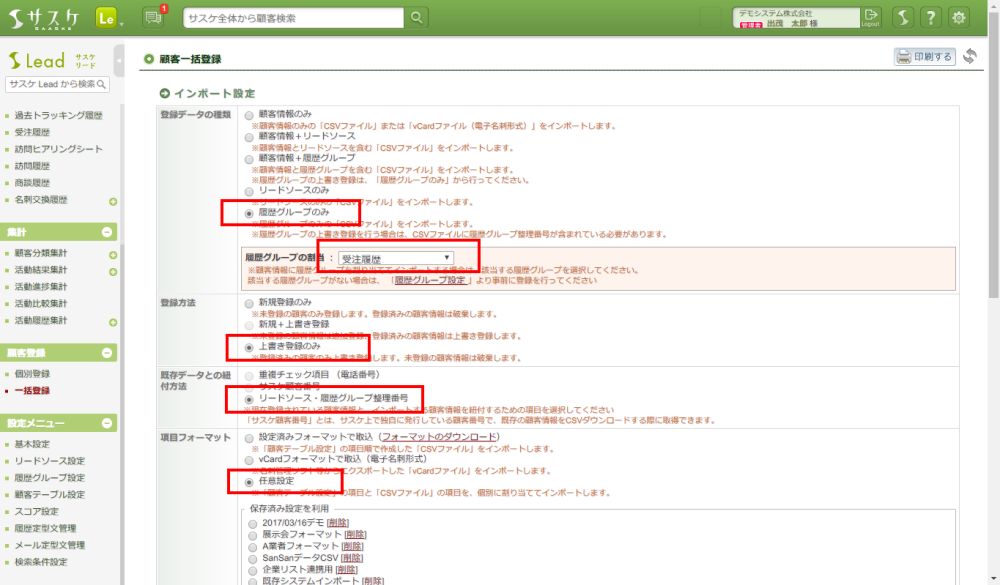Open 基本設定 in settings menu
Image resolution: width=1000 pixels, height=585 pixels.
(32, 444)
